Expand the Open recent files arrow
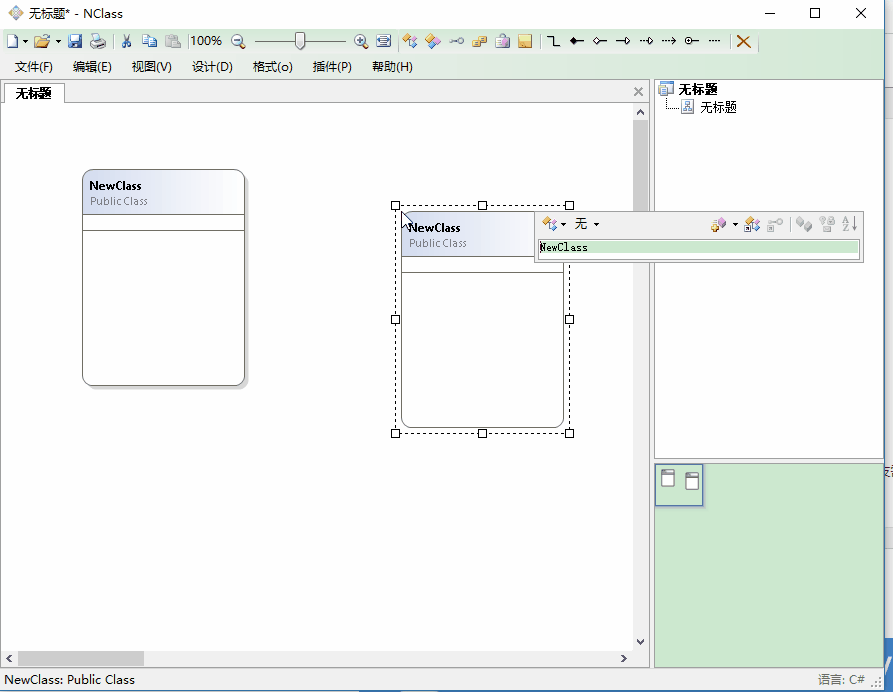This screenshot has width=893, height=692. point(58,42)
